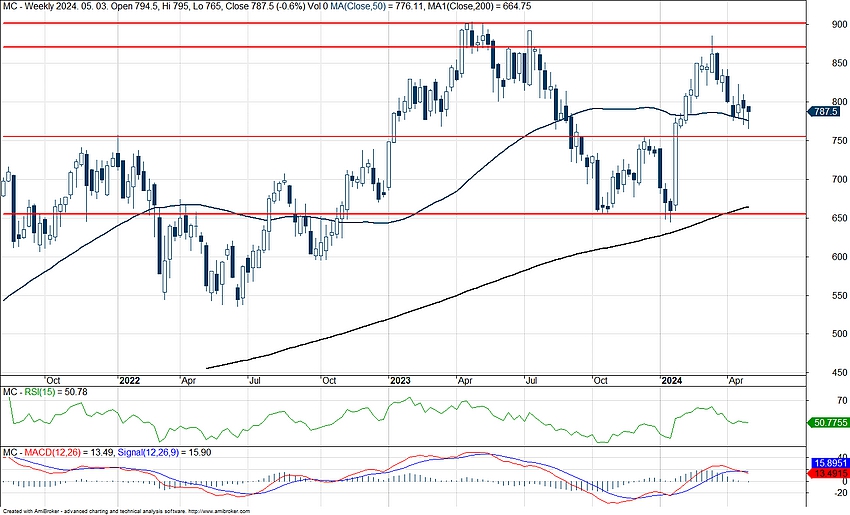Click the 2022 year label on time axis

130,381
